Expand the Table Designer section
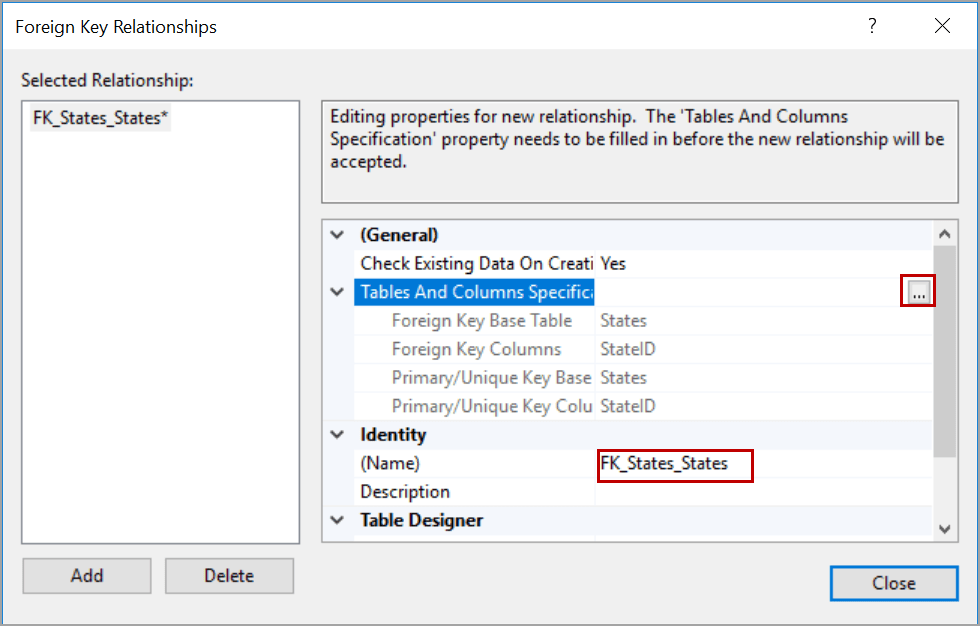 coord(337,520)
